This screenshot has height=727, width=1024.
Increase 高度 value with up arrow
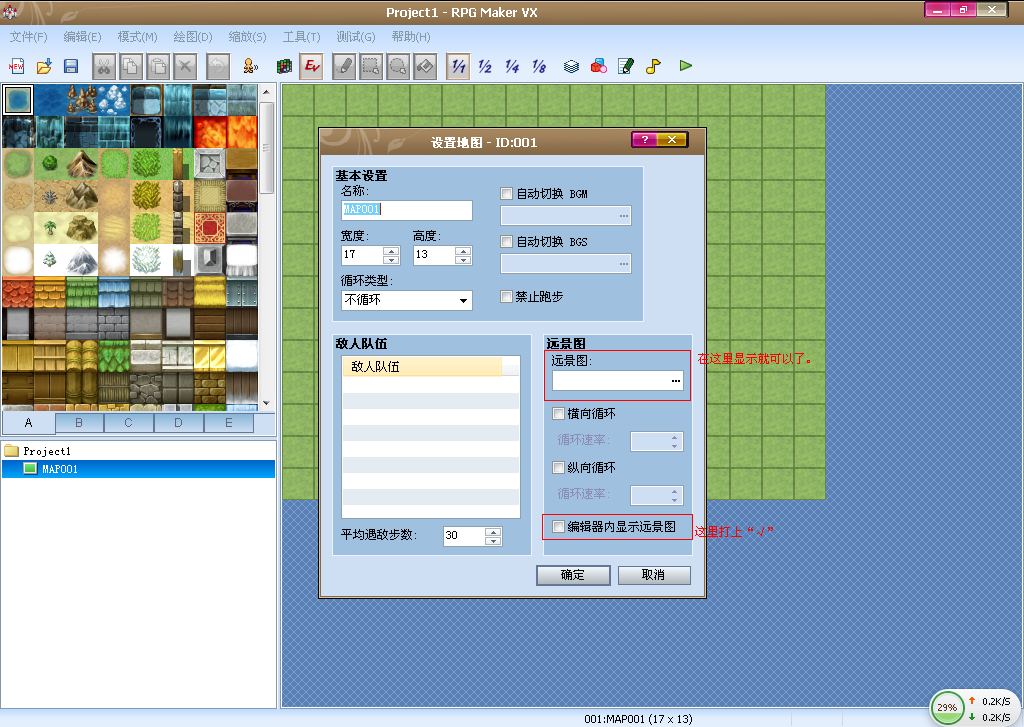click(463, 251)
